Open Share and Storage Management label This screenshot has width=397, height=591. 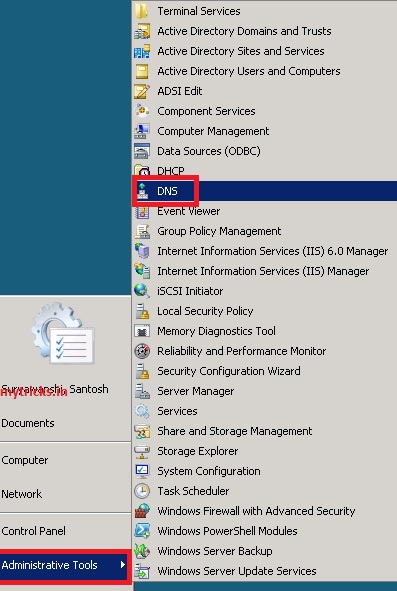click(235, 431)
